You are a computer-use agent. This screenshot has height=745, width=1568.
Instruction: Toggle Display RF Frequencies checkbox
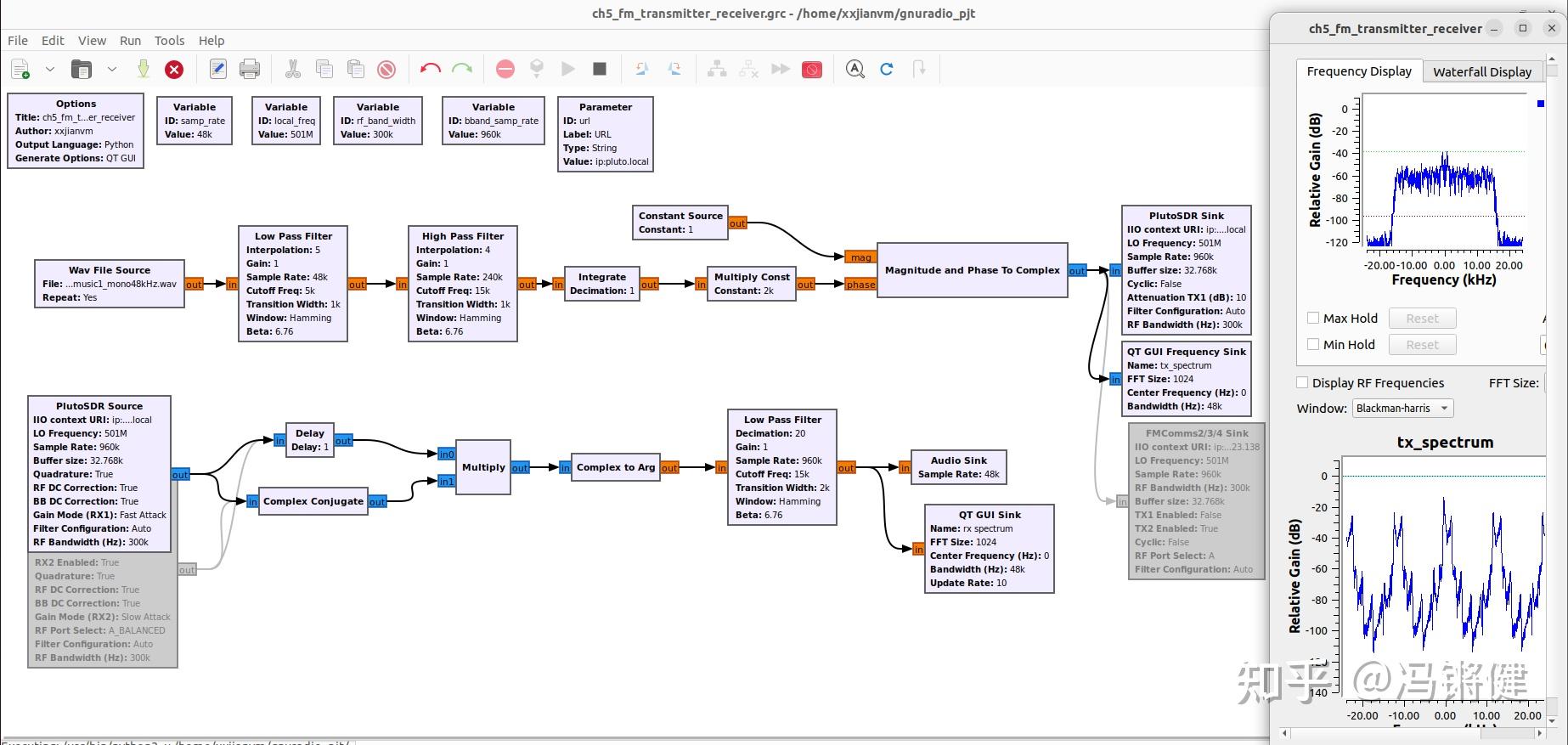(1302, 383)
